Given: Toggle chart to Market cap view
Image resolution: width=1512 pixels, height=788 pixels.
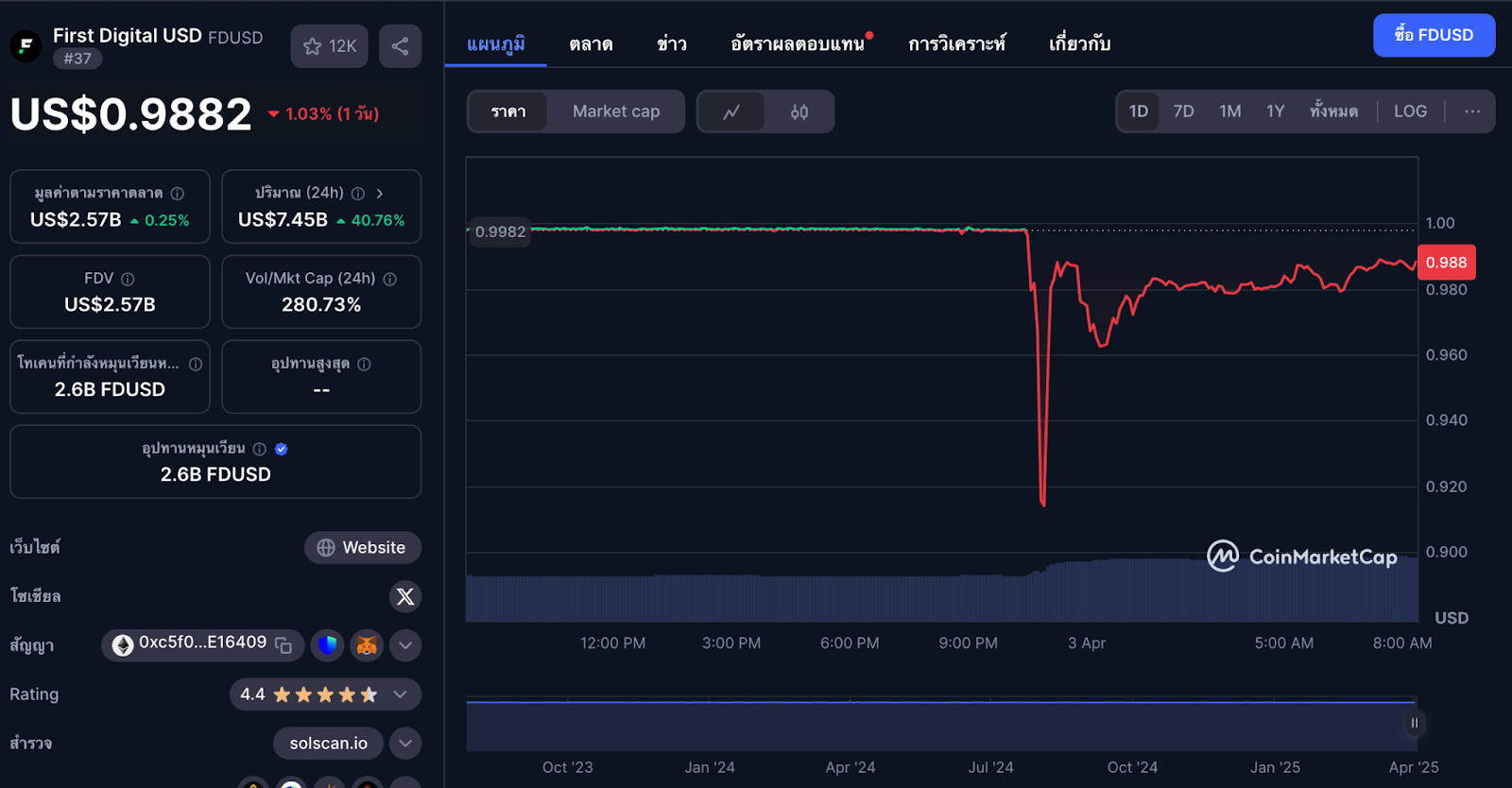Looking at the screenshot, I should click(616, 111).
